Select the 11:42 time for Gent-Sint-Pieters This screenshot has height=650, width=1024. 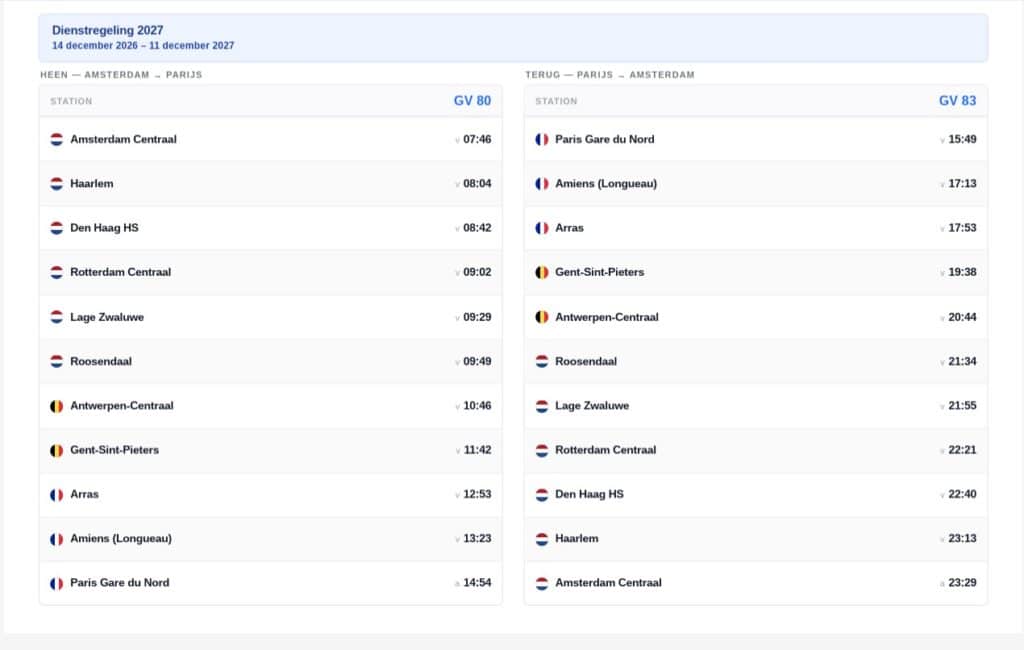click(477, 450)
